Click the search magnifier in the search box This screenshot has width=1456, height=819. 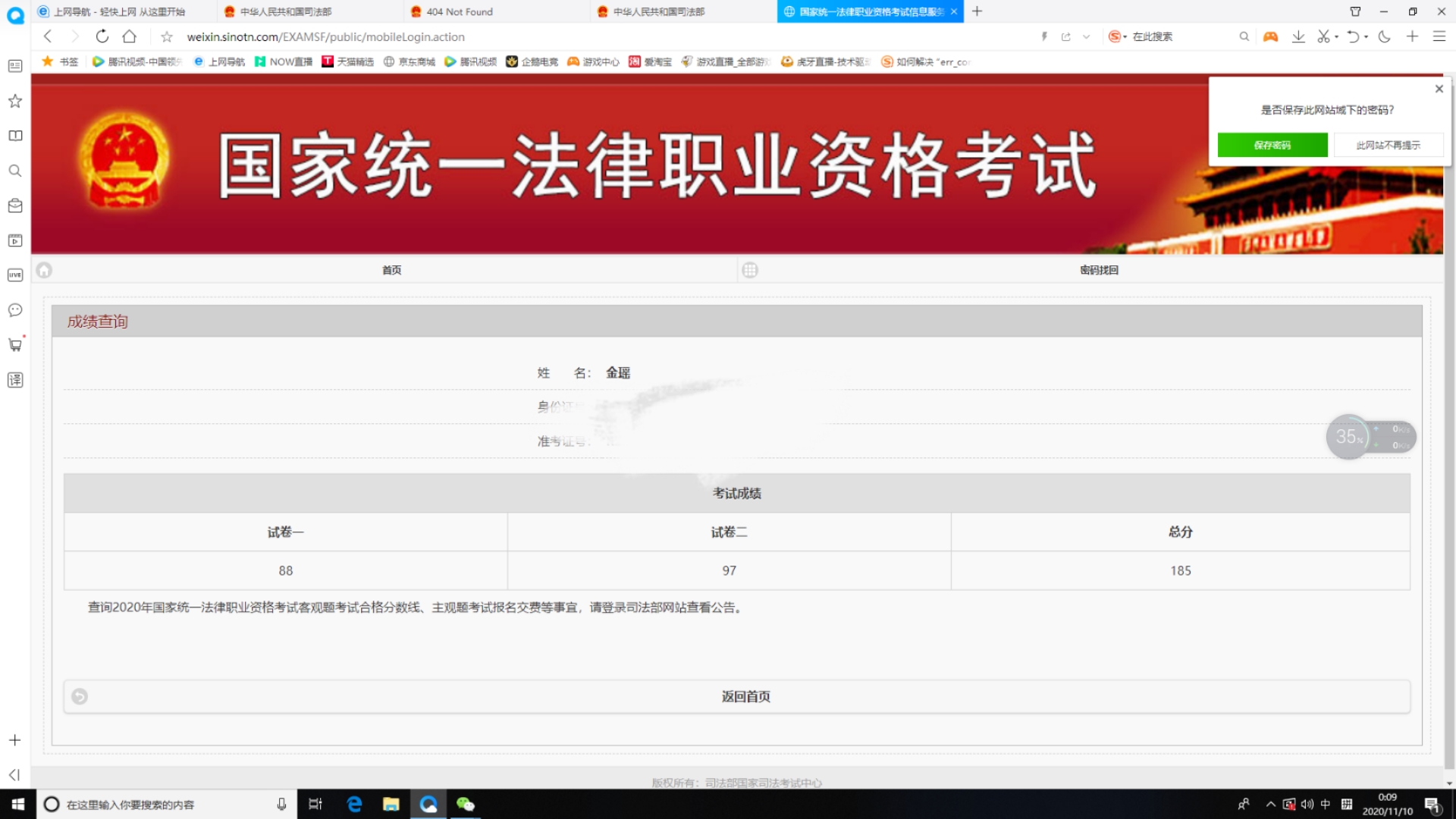(x=1244, y=36)
